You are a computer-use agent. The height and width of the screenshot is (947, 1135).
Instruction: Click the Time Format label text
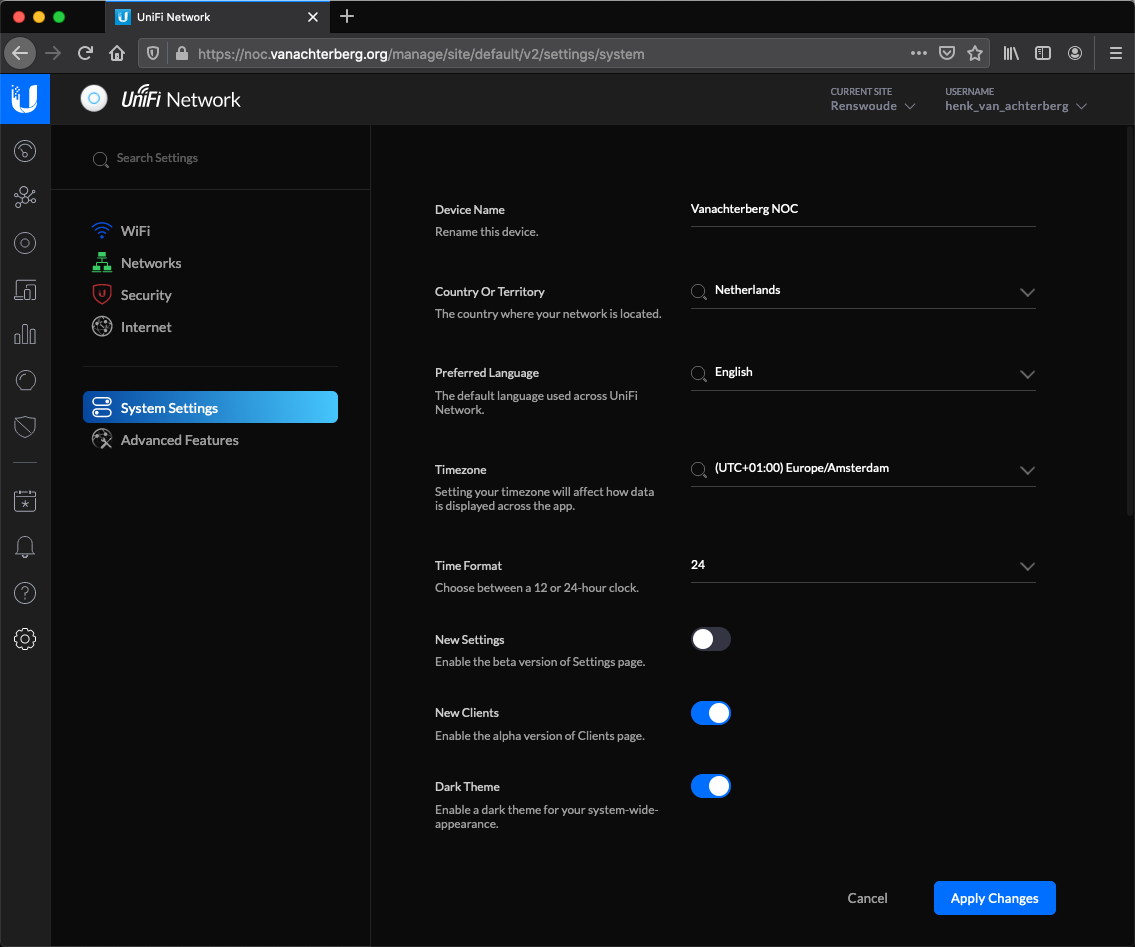(x=468, y=566)
